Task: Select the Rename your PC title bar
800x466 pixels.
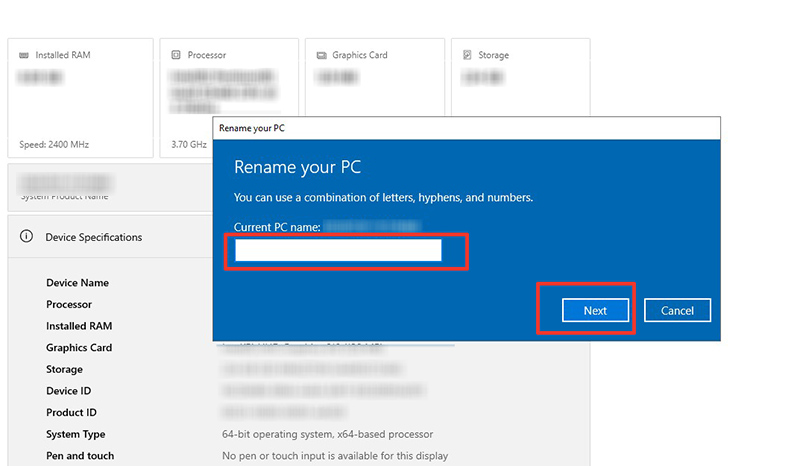Action: click(x=467, y=128)
